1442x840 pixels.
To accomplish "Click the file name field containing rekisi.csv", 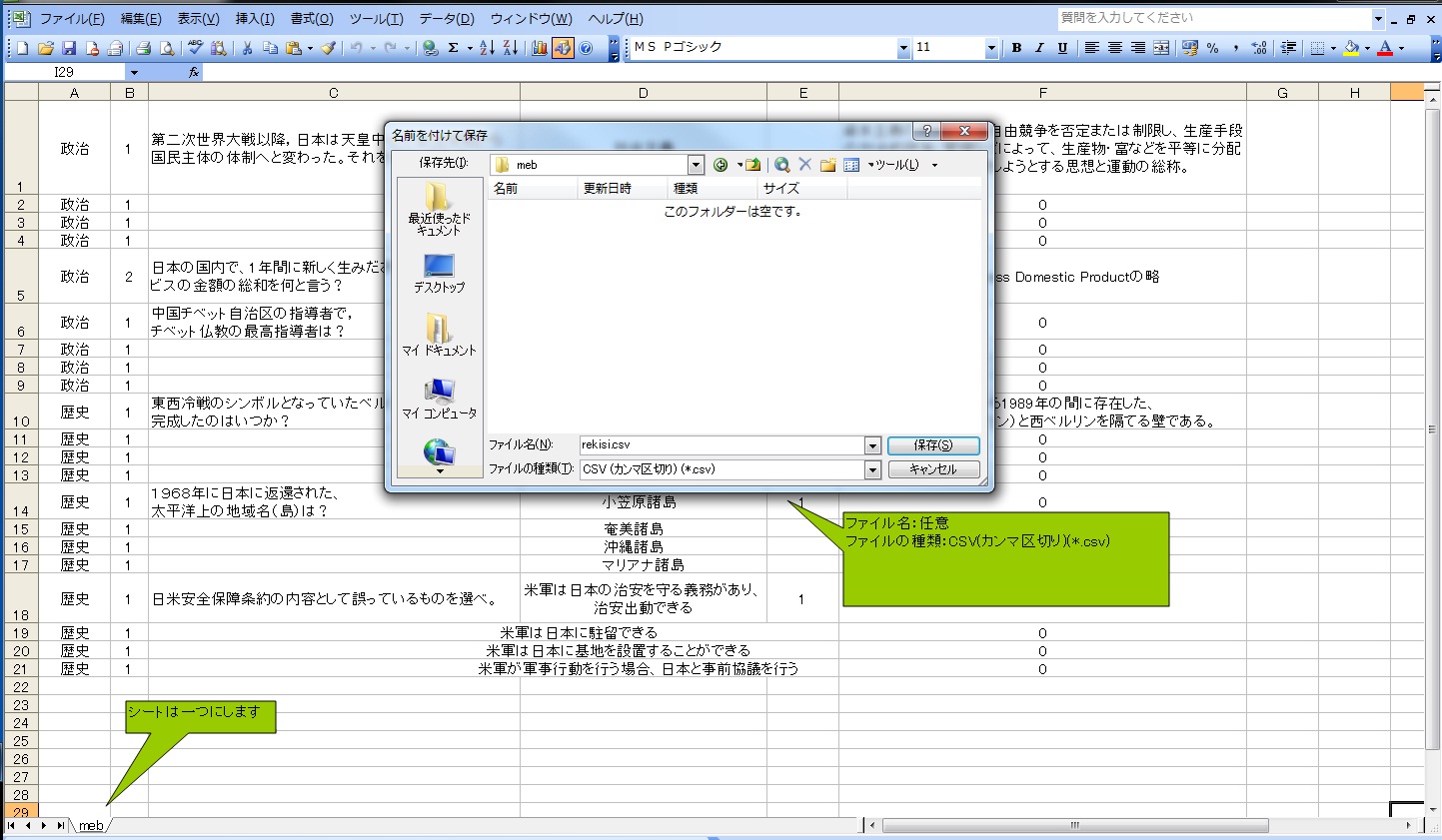I will [x=720, y=445].
